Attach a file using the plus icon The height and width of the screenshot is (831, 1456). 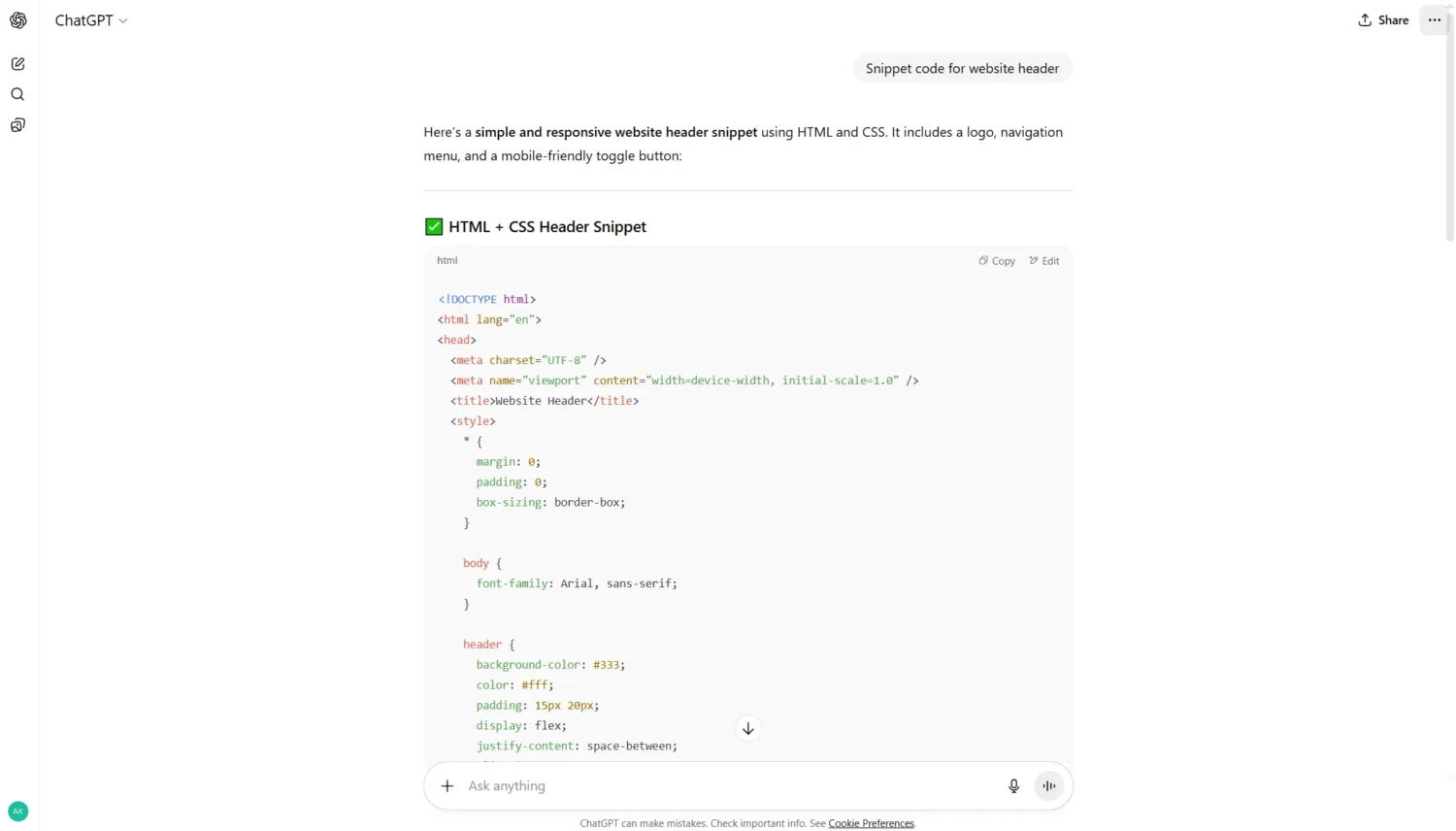point(447,785)
